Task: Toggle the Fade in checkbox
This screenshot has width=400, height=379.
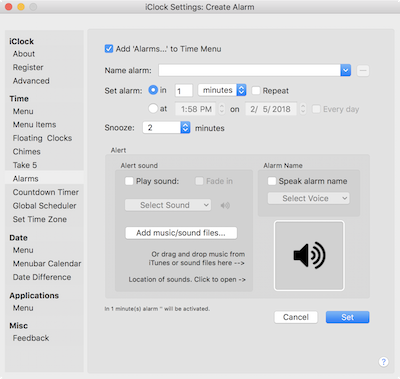Action: click(x=199, y=181)
